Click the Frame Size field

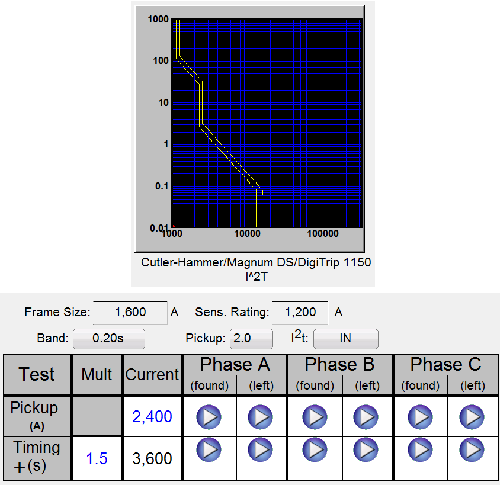(x=130, y=312)
